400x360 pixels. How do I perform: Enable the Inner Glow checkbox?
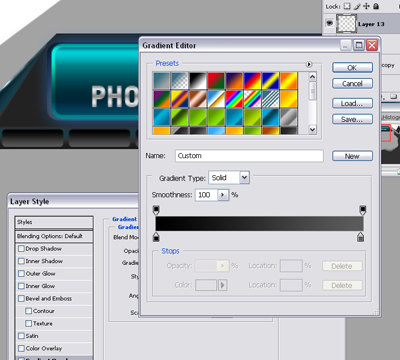21,286
